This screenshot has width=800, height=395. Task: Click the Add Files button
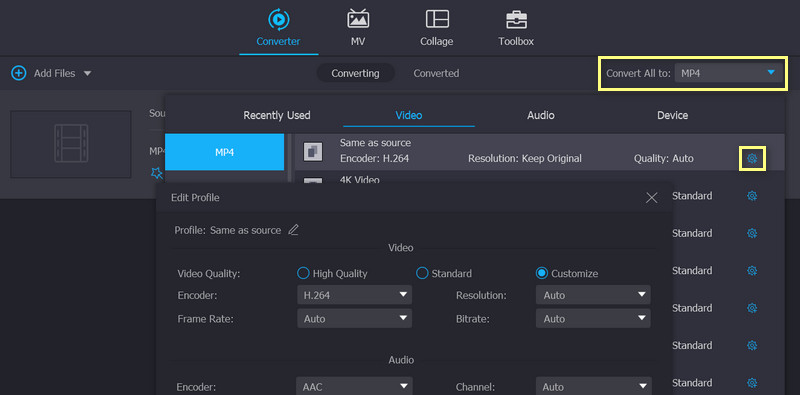click(43, 73)
